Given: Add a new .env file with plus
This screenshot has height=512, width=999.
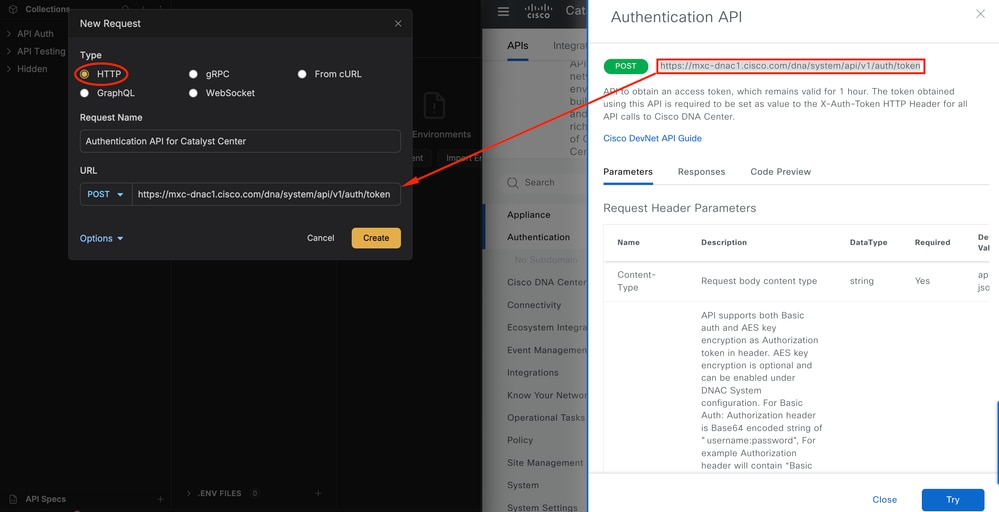Looking at the screenshot, I should (x=318, y=493).
